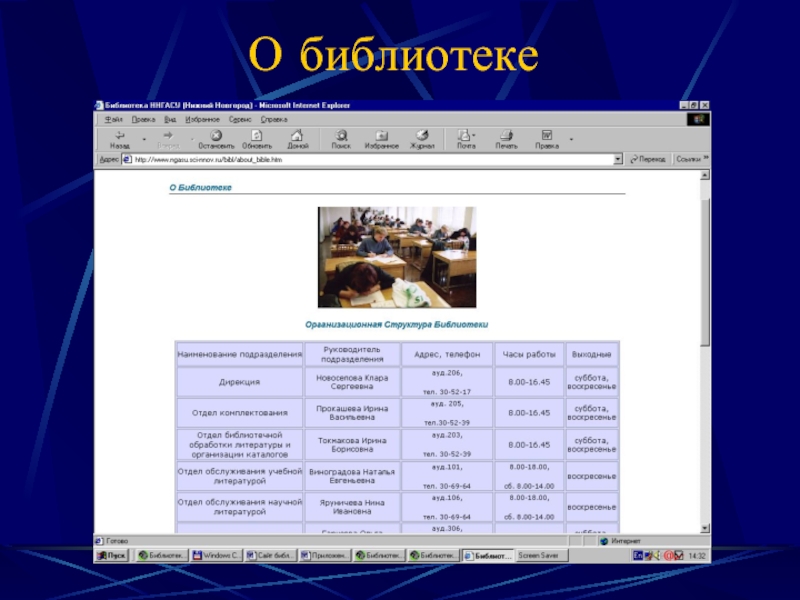The width and height of the screenshot is (800, 600).
Task: Expand the address bar dropdown list
Action: [618, 159]
